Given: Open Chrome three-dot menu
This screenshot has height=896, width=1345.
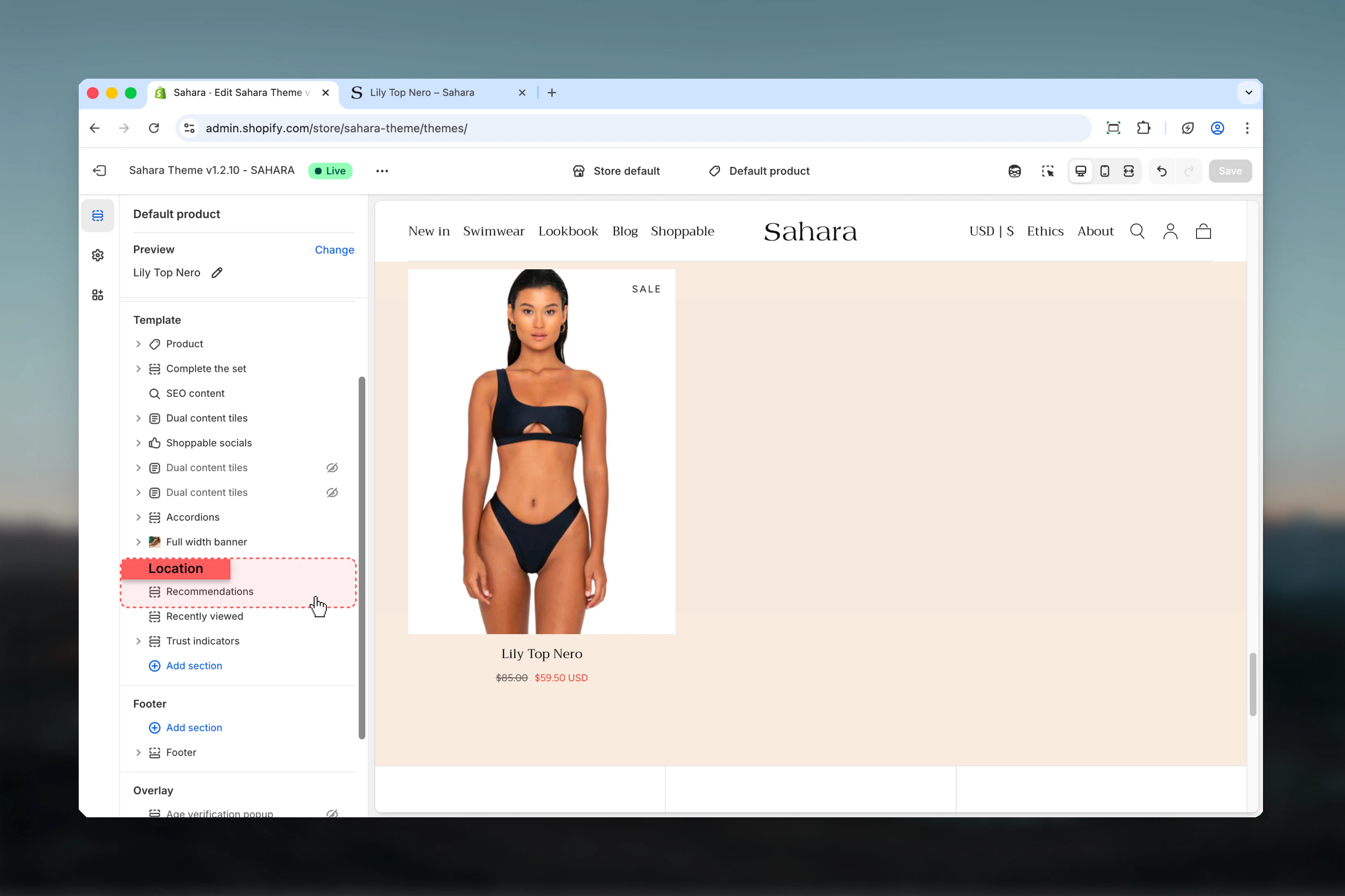Looking at the screenshot, I should [1247, 128].
